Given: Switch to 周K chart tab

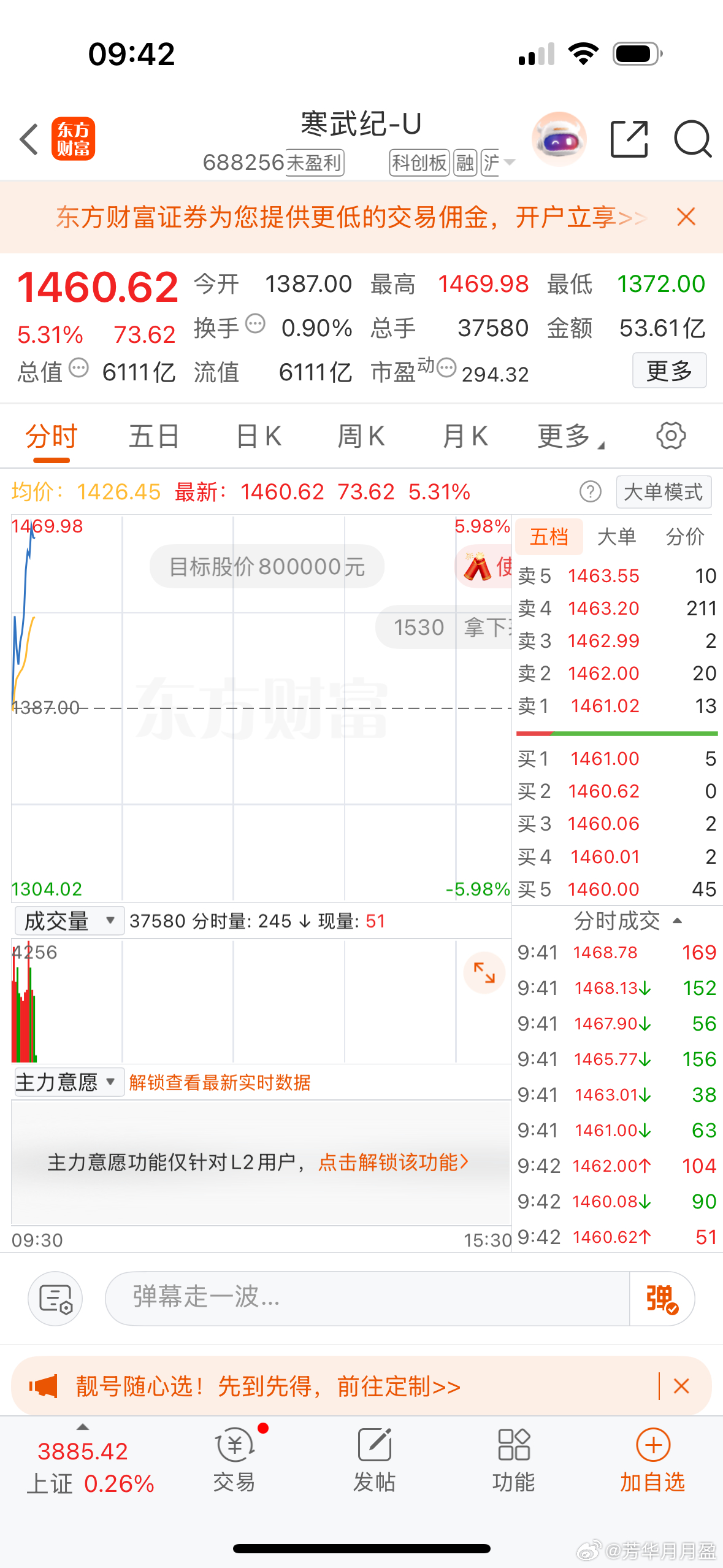Looking at the screenshot, I should coord(361,437).
